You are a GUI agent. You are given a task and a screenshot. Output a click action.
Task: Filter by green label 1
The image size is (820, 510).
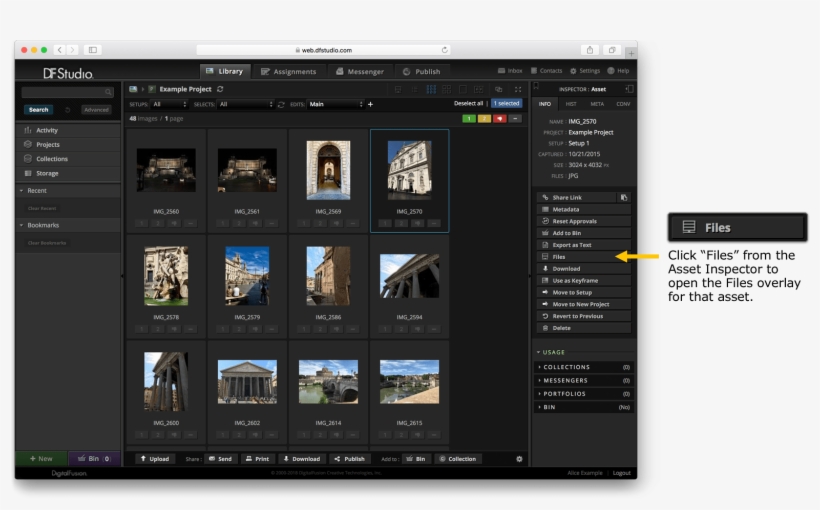(469, 119)
